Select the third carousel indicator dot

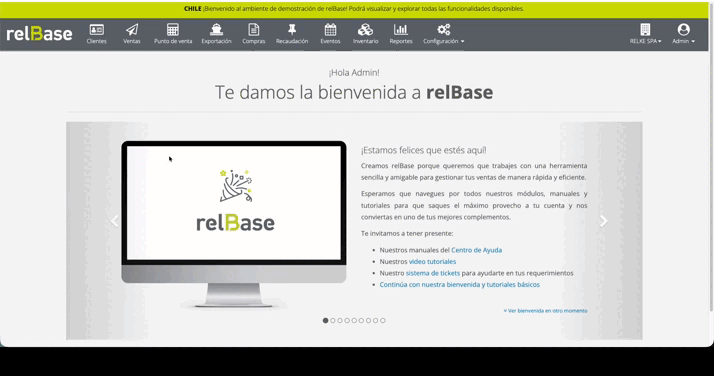tap(340, 320)
